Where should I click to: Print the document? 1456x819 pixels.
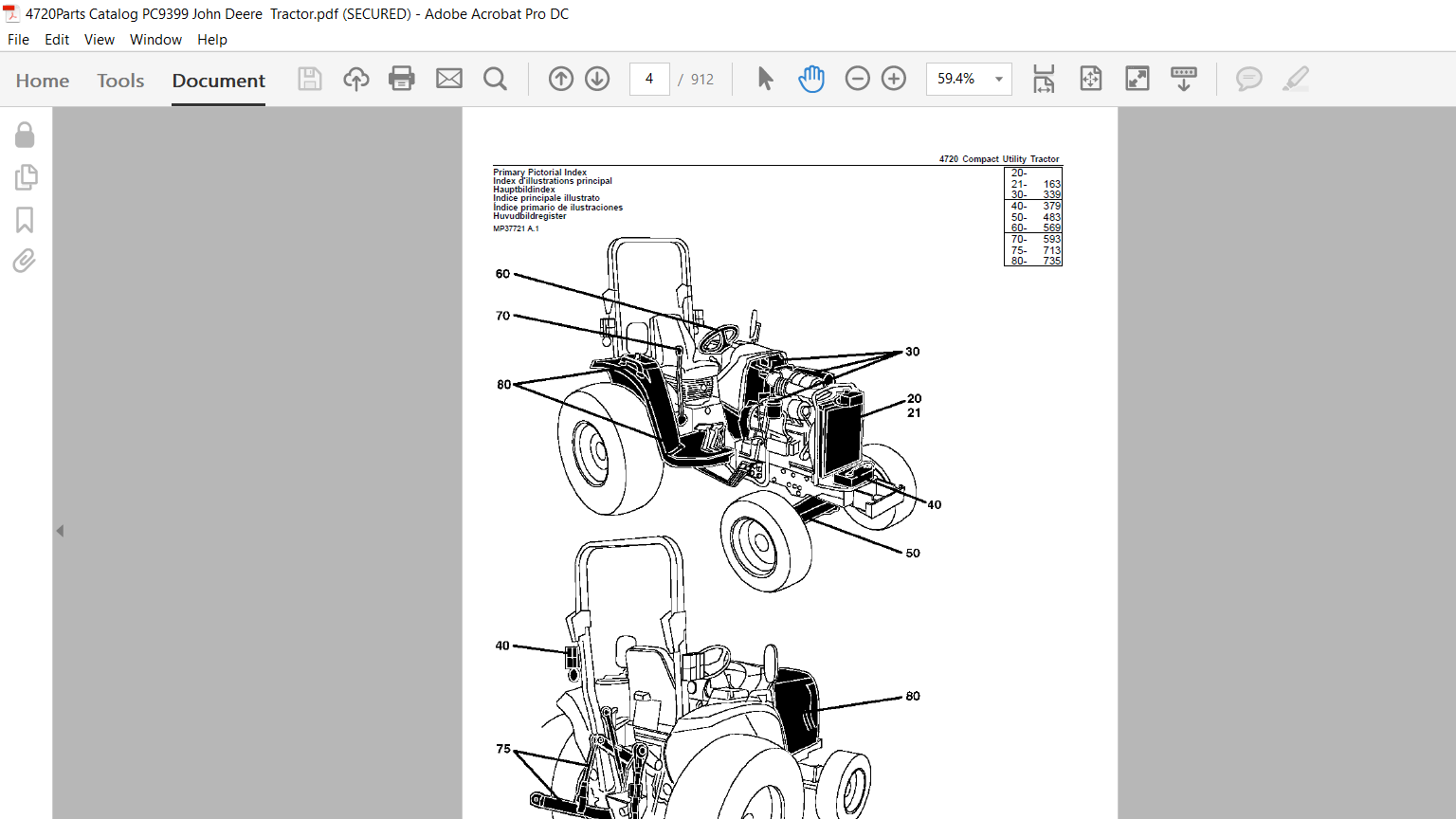402,79
